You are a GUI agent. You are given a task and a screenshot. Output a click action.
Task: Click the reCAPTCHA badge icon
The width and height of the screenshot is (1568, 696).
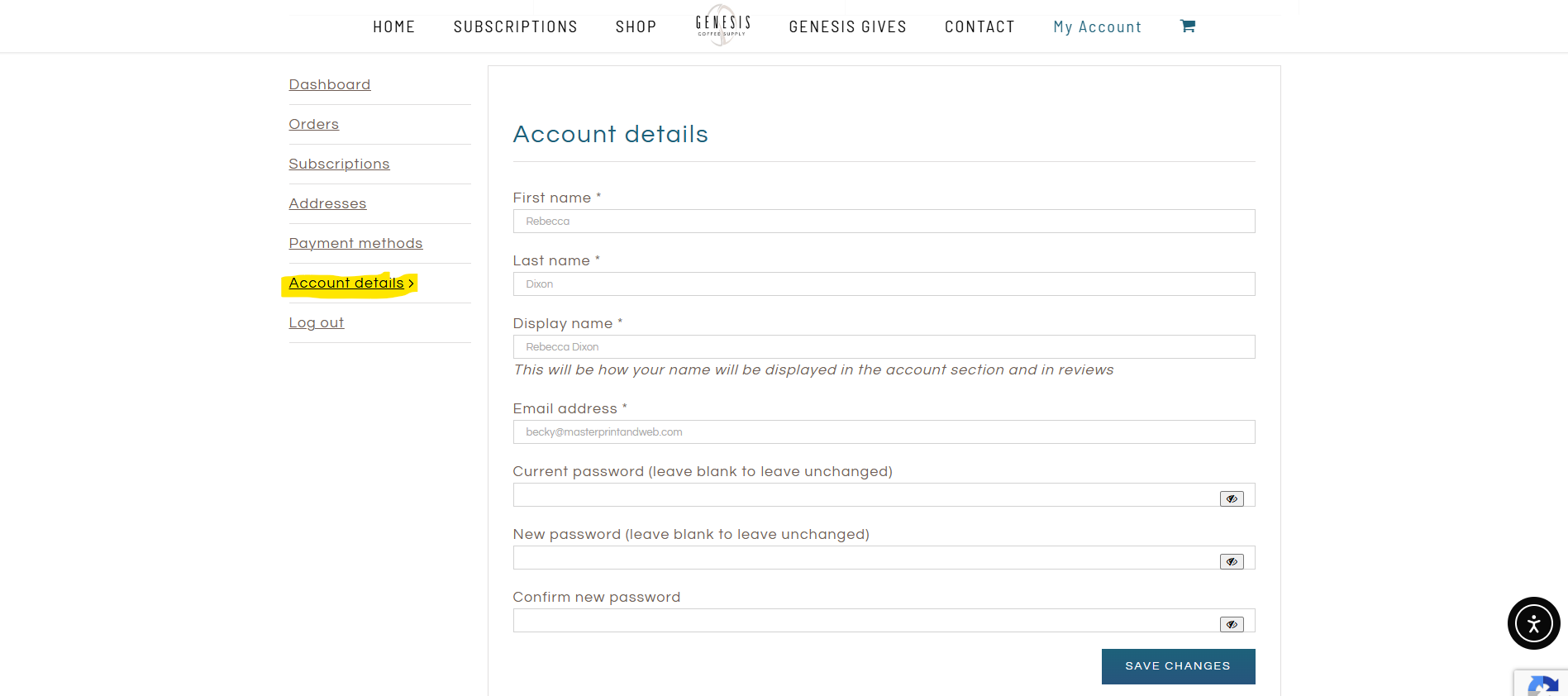tap(1542, 685)
